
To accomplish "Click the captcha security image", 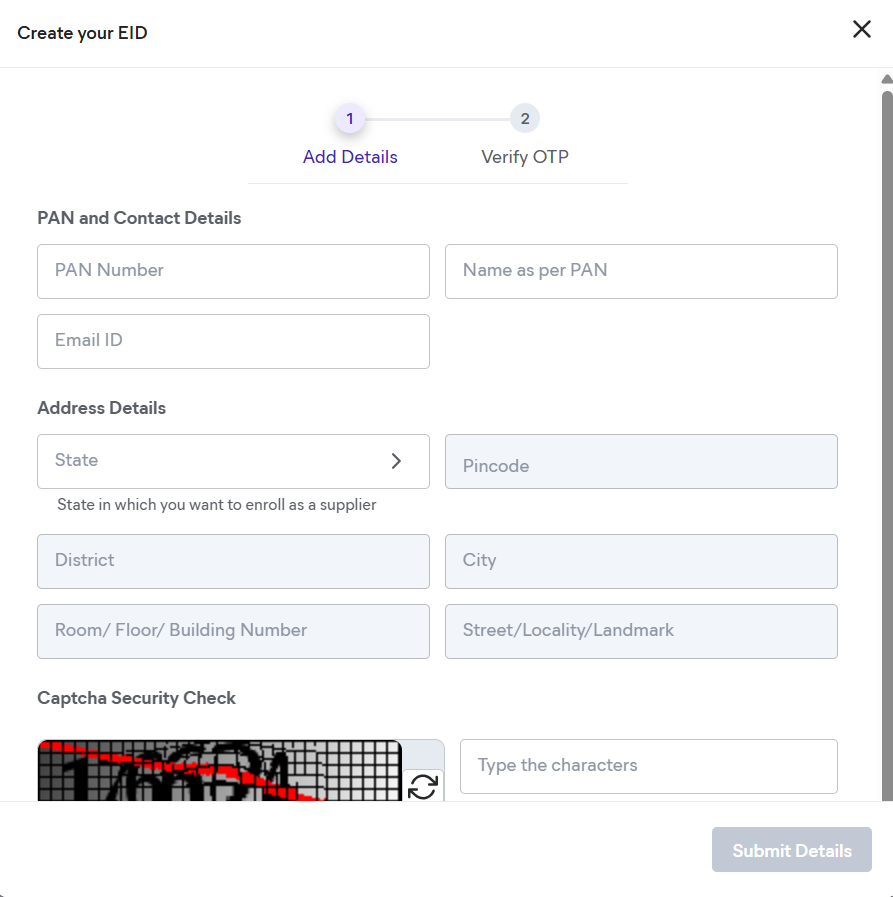I will click(219, 771).
